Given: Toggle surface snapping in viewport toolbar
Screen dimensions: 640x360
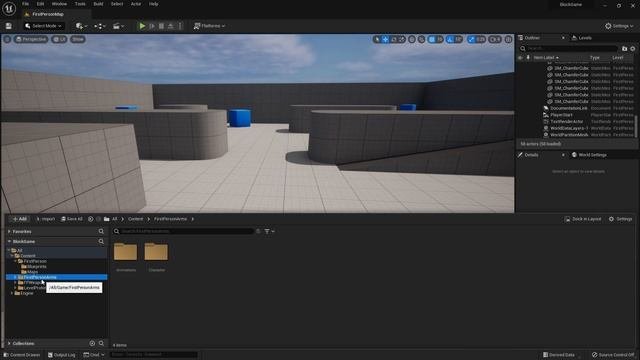Looking at the screenshot, I should (x=422, y=39).
